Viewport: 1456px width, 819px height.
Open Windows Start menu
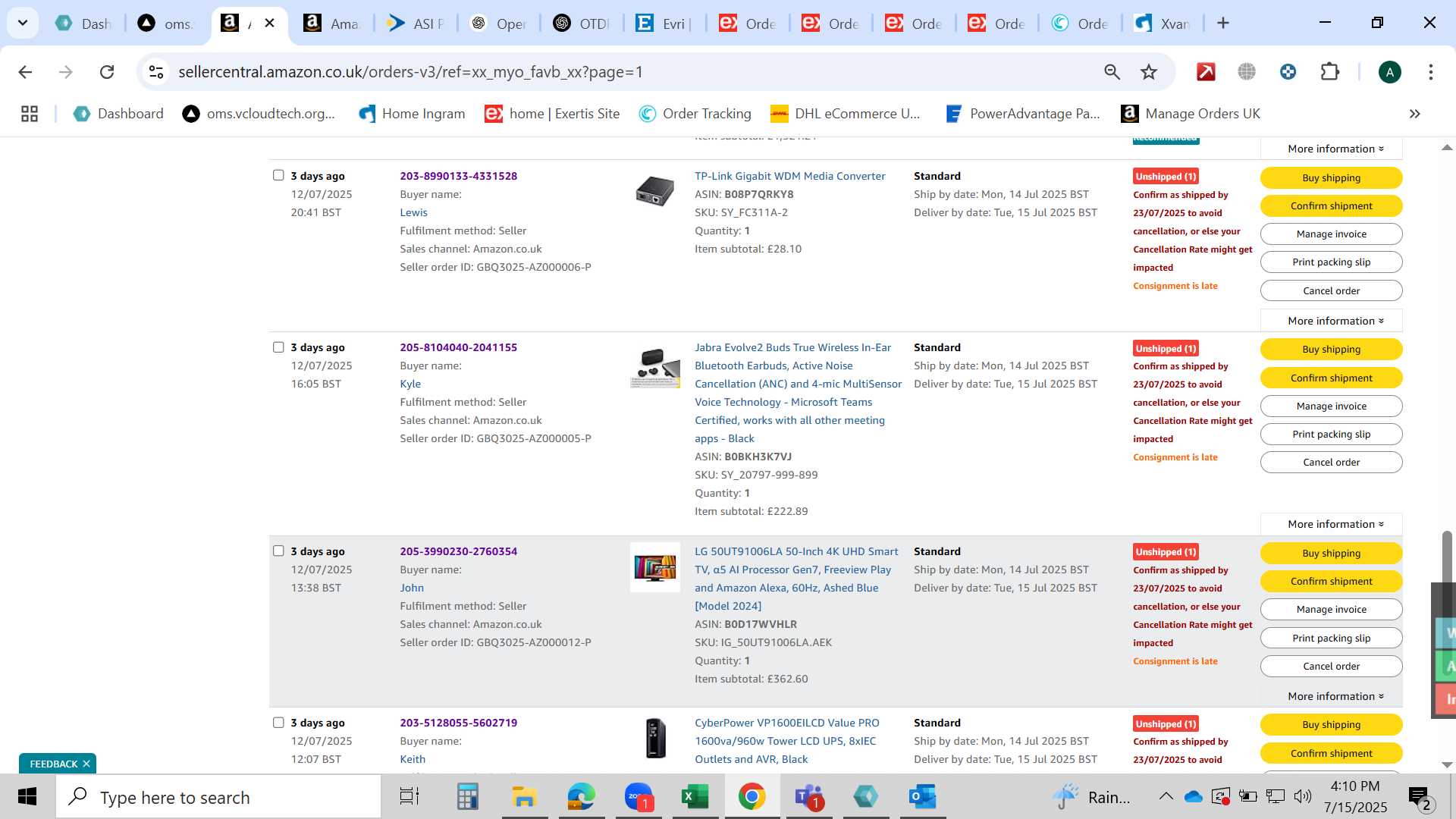pyautogui.click(x=27, y=797)
